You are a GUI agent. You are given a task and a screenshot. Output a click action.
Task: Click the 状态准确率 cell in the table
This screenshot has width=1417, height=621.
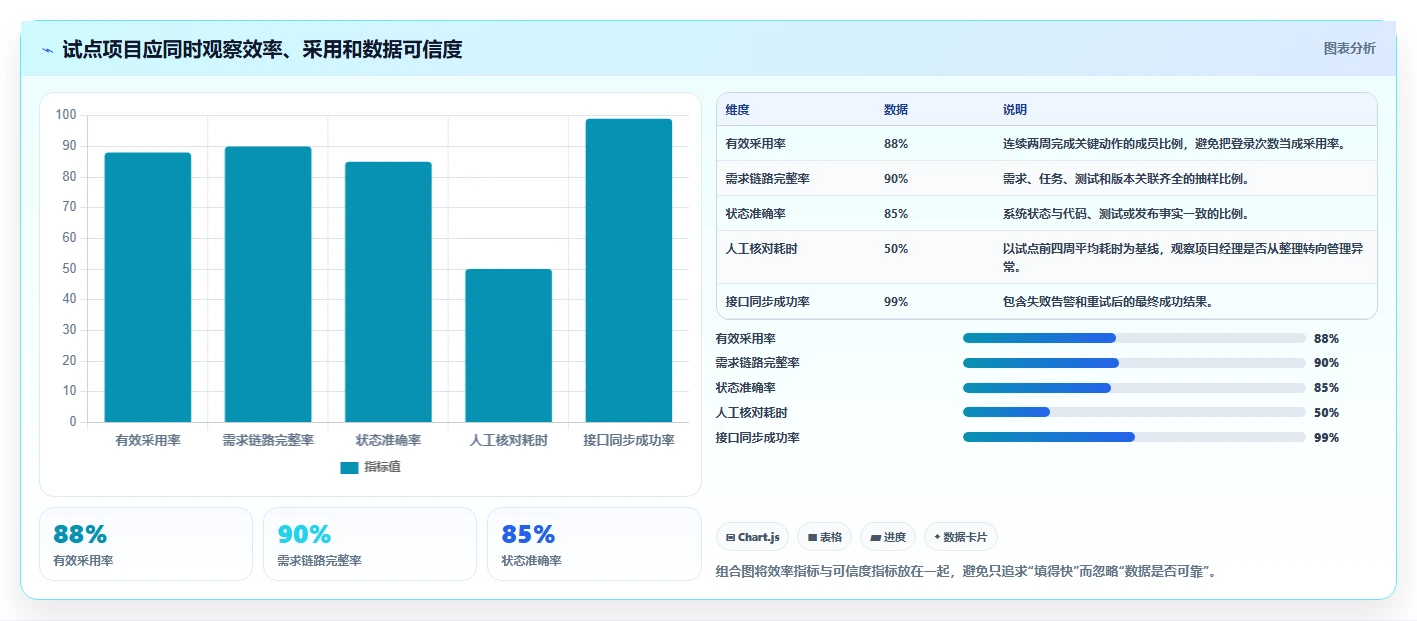click(756, 214)
